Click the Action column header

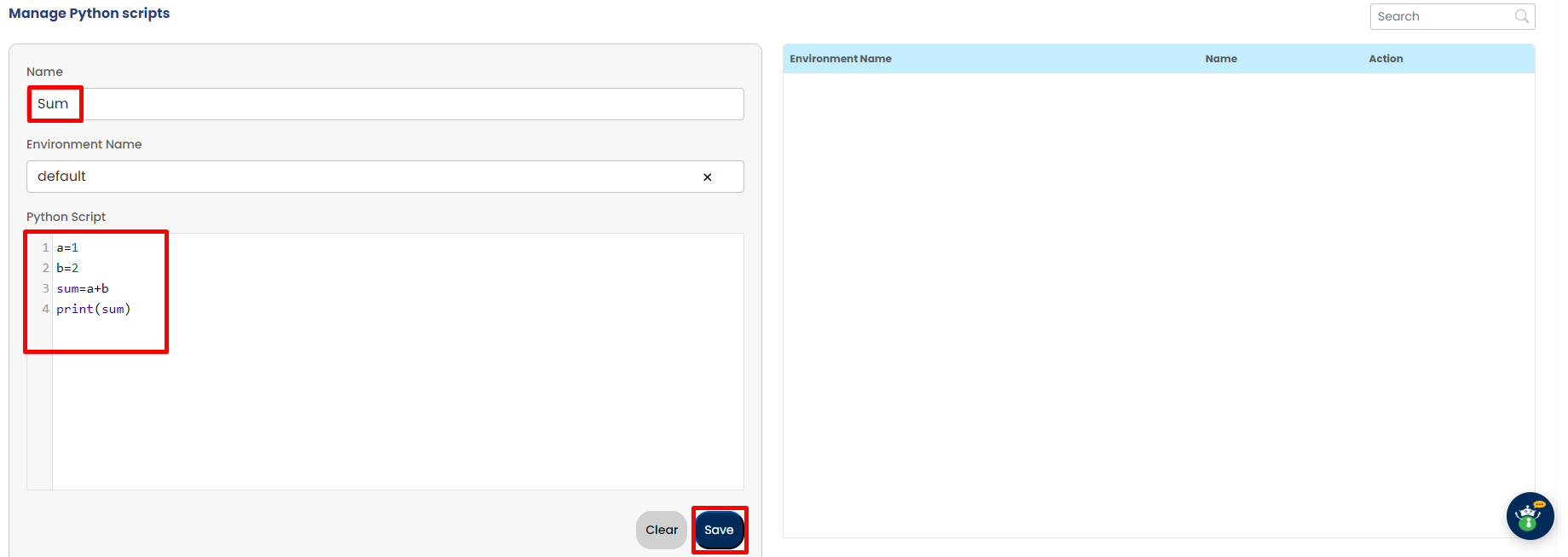pyautogui.click(x=1385, y=59)
